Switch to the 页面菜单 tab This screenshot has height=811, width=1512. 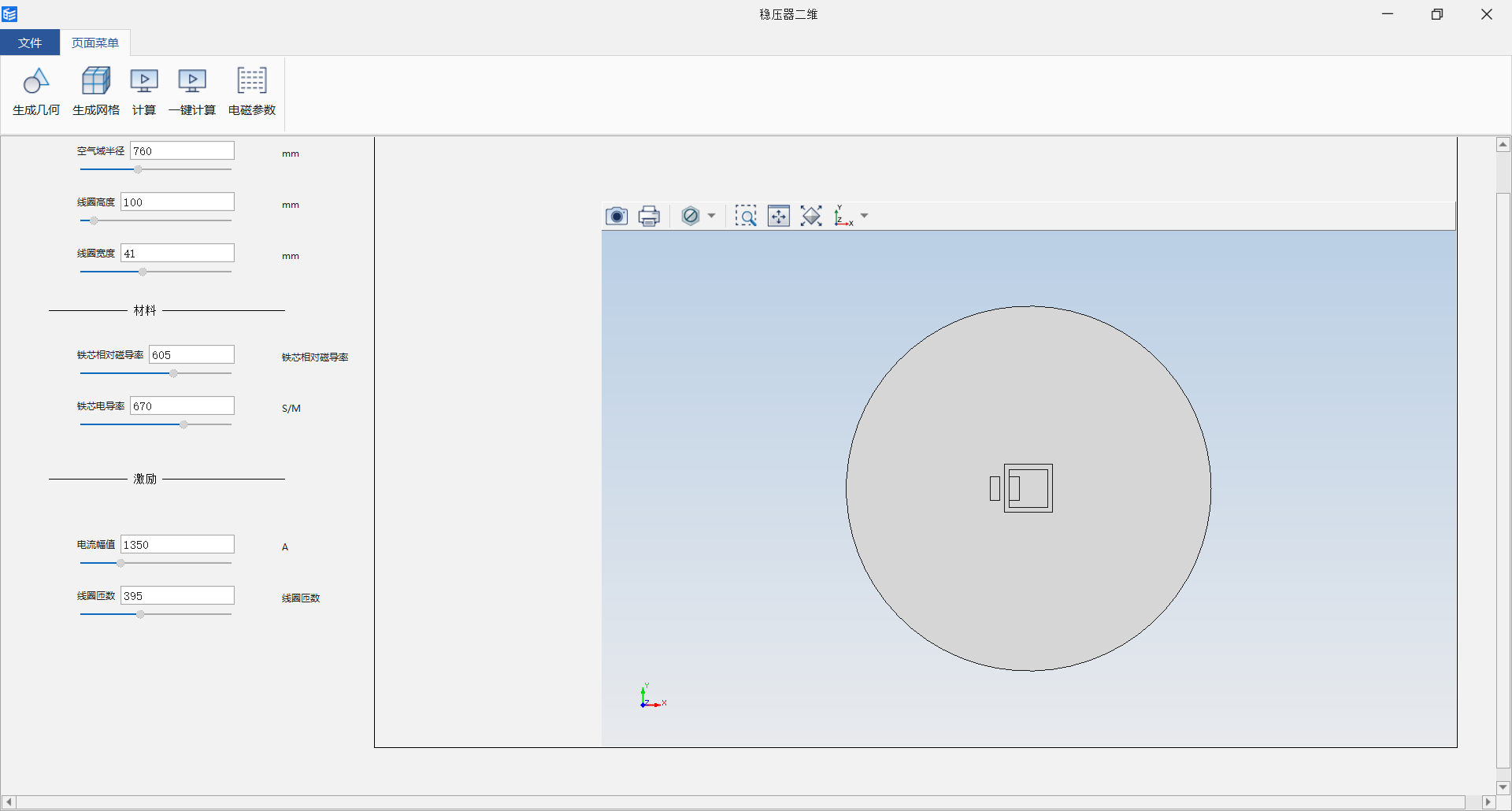pos(95,43)
